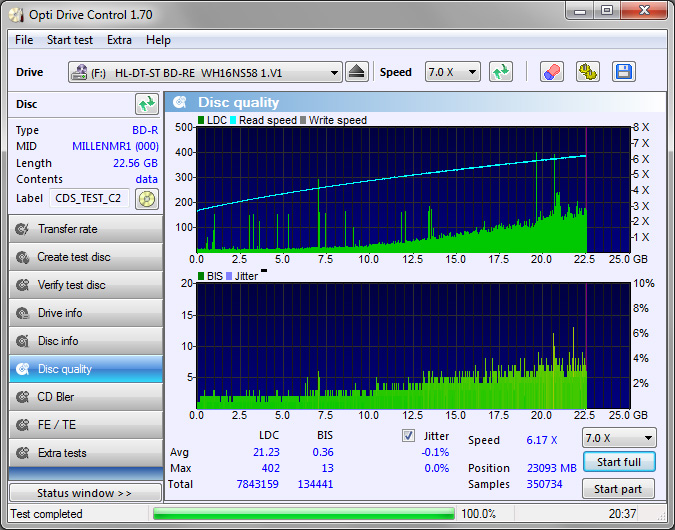The height and width of the screenshot is (530, 675).
Task: Click the disc label edit icon
Action: pyautogui.click(x=147, y=198)
